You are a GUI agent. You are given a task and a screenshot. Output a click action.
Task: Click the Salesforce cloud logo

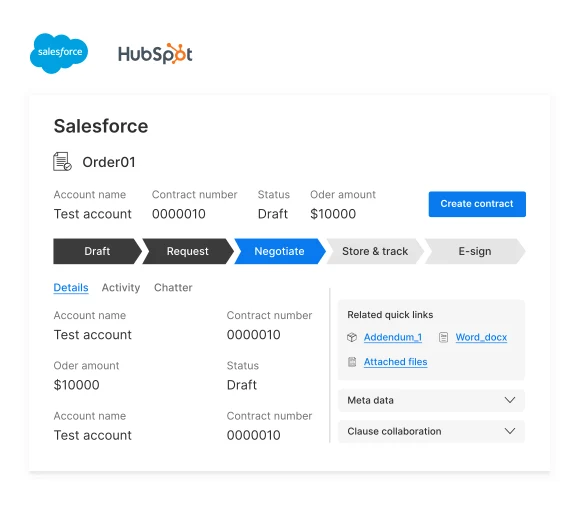pyautogui.click(x=59, y=53)
